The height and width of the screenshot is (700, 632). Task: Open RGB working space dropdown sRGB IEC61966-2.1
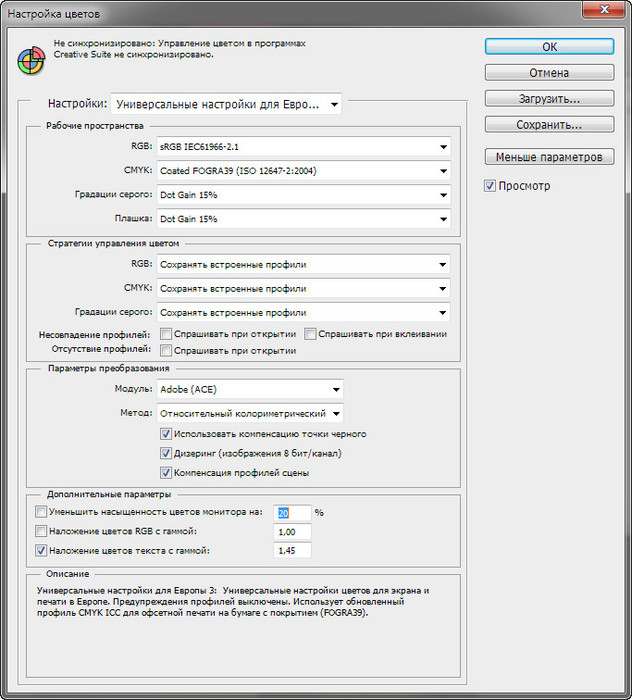304,147
